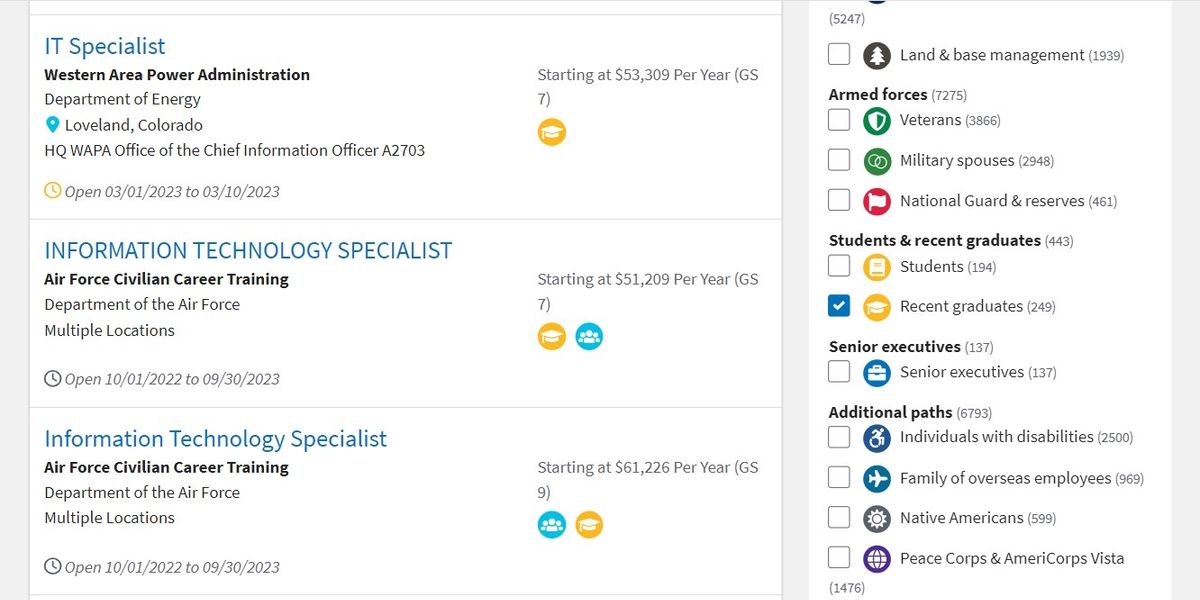1200x600 pixels.
Task: Enable the Veterans filter checkbox
Action: (x=839, y=120)
